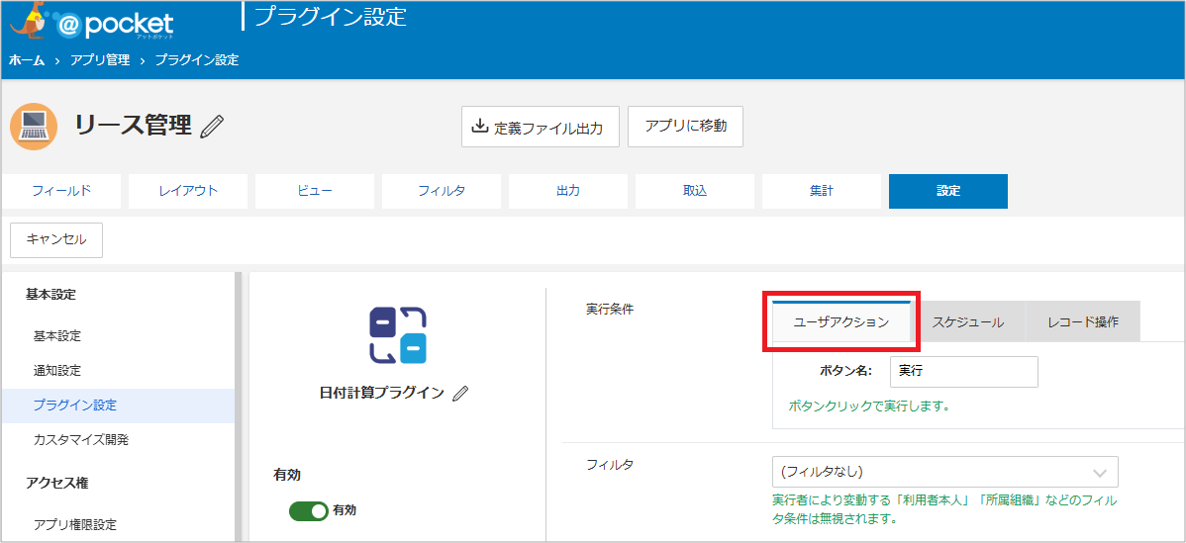Click the 定義ファイル出力 button
Viewport: 1186px width, 543px height.
[x=540, y=127]
